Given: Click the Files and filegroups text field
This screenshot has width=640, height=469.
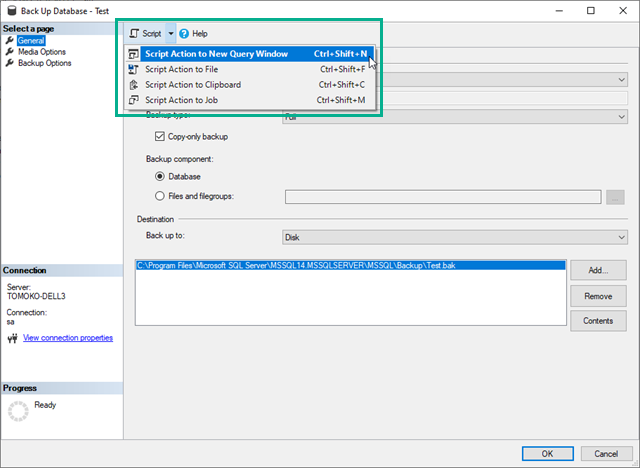Looking at the screenshot, I should 443,197.
